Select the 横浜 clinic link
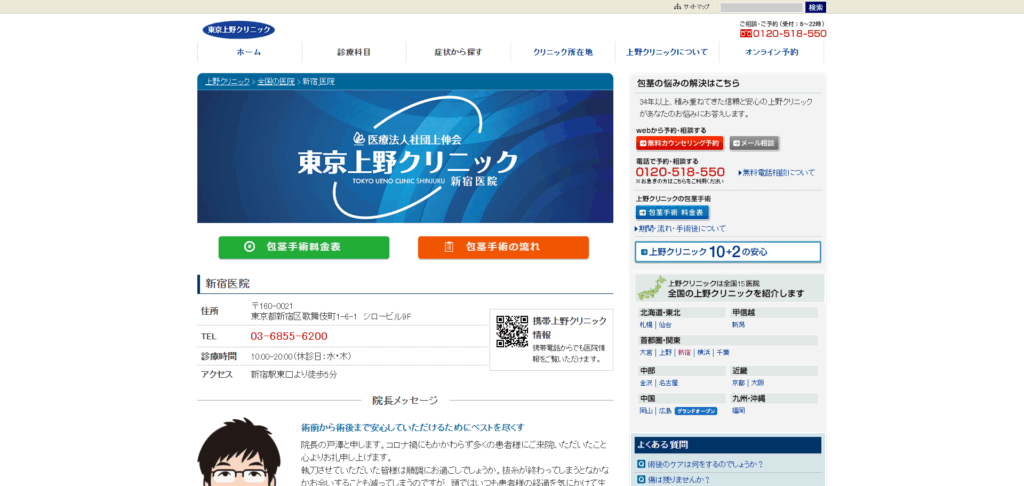Image resolution: width=1024 pixels, height=486 pixels. (x=703, y=352)
